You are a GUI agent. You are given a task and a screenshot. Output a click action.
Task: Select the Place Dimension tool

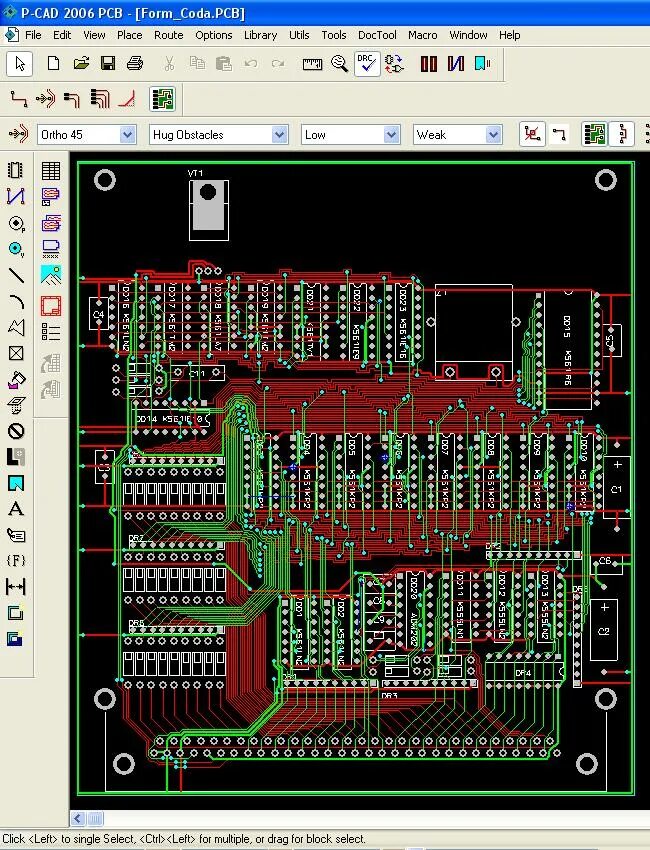coord(16,587)
